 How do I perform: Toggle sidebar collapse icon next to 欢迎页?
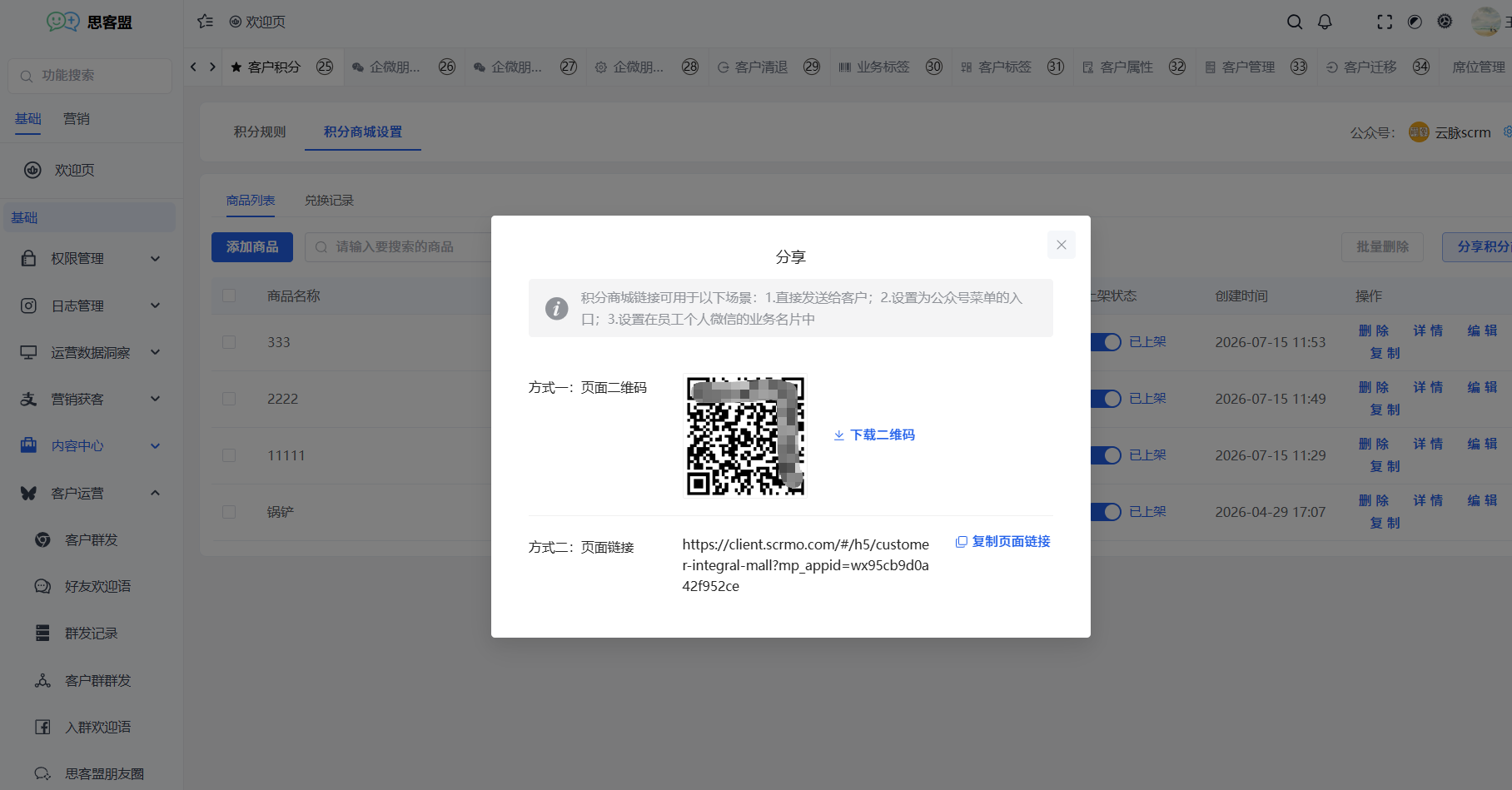(x=205, y=22)
